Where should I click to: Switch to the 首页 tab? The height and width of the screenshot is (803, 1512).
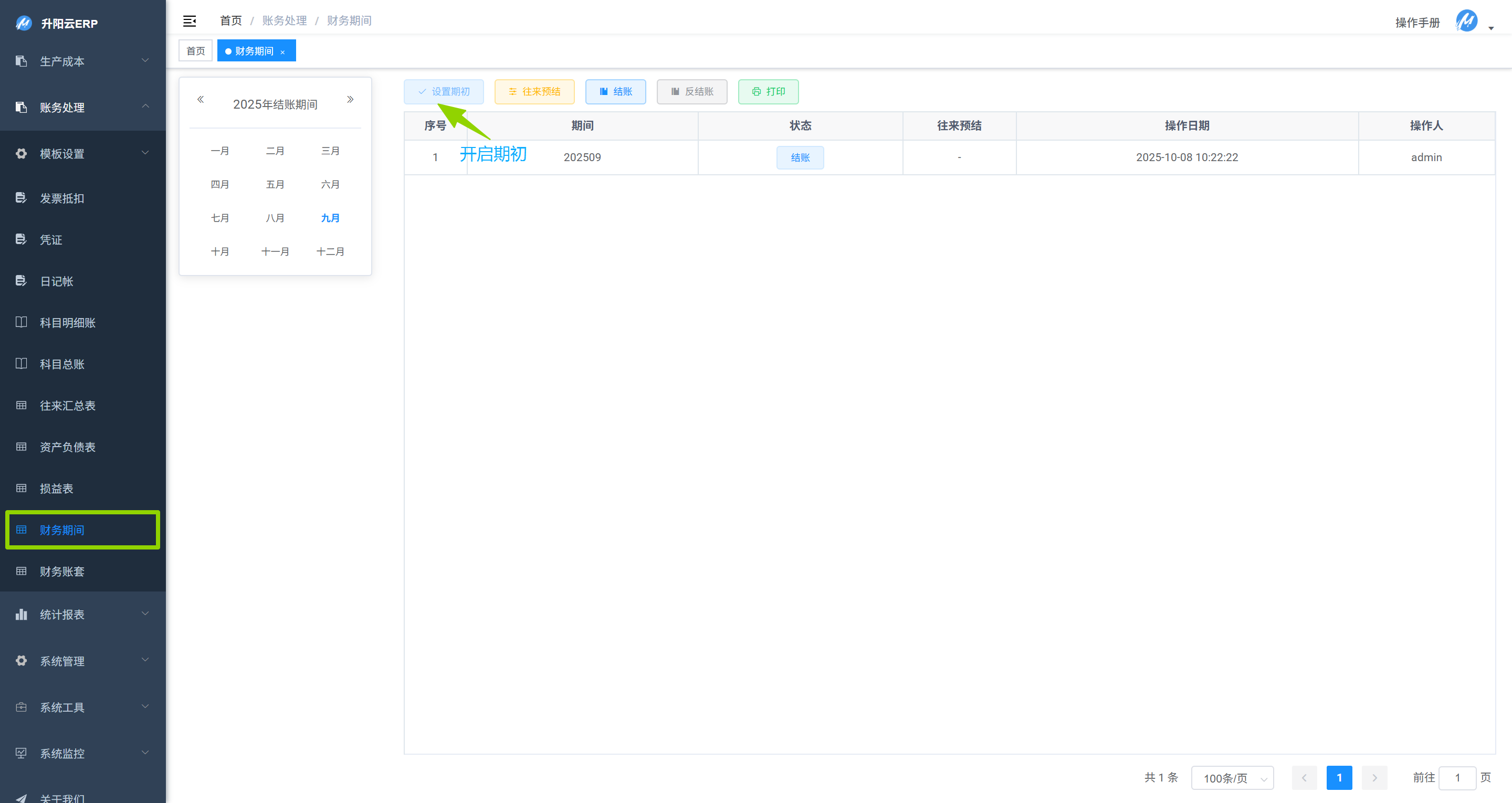coord(195,51)
